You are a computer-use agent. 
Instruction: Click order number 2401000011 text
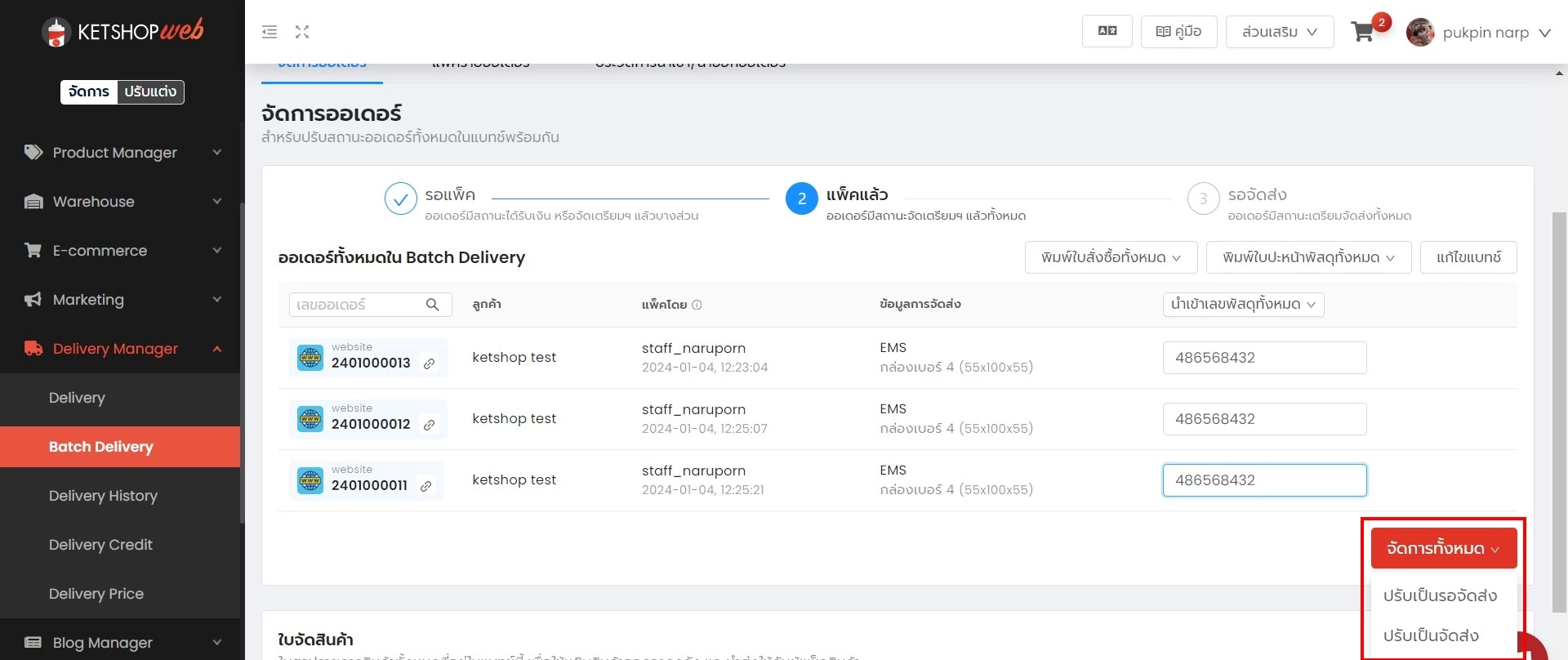tap(369, 485)
